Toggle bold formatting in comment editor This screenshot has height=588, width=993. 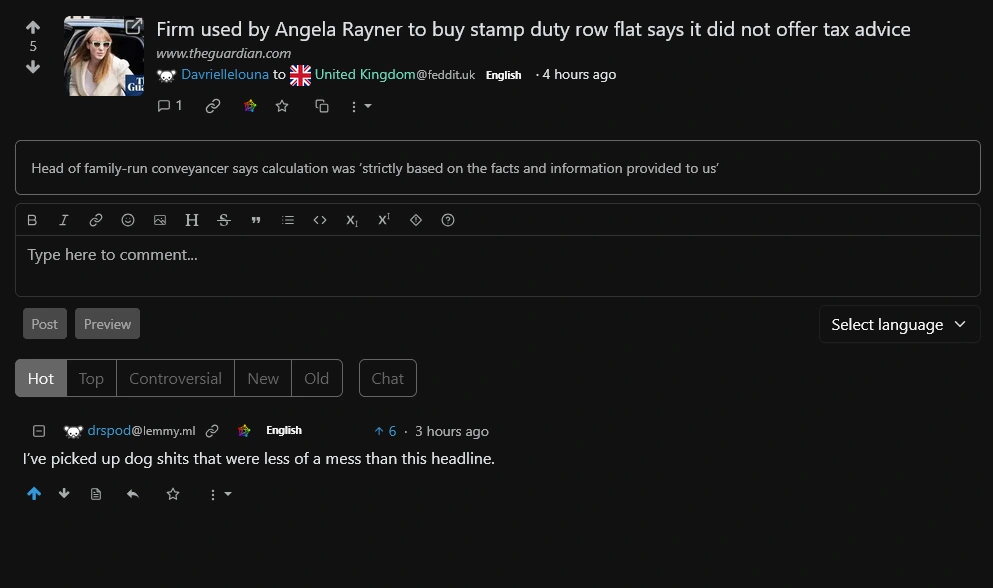tap(32, 220)
